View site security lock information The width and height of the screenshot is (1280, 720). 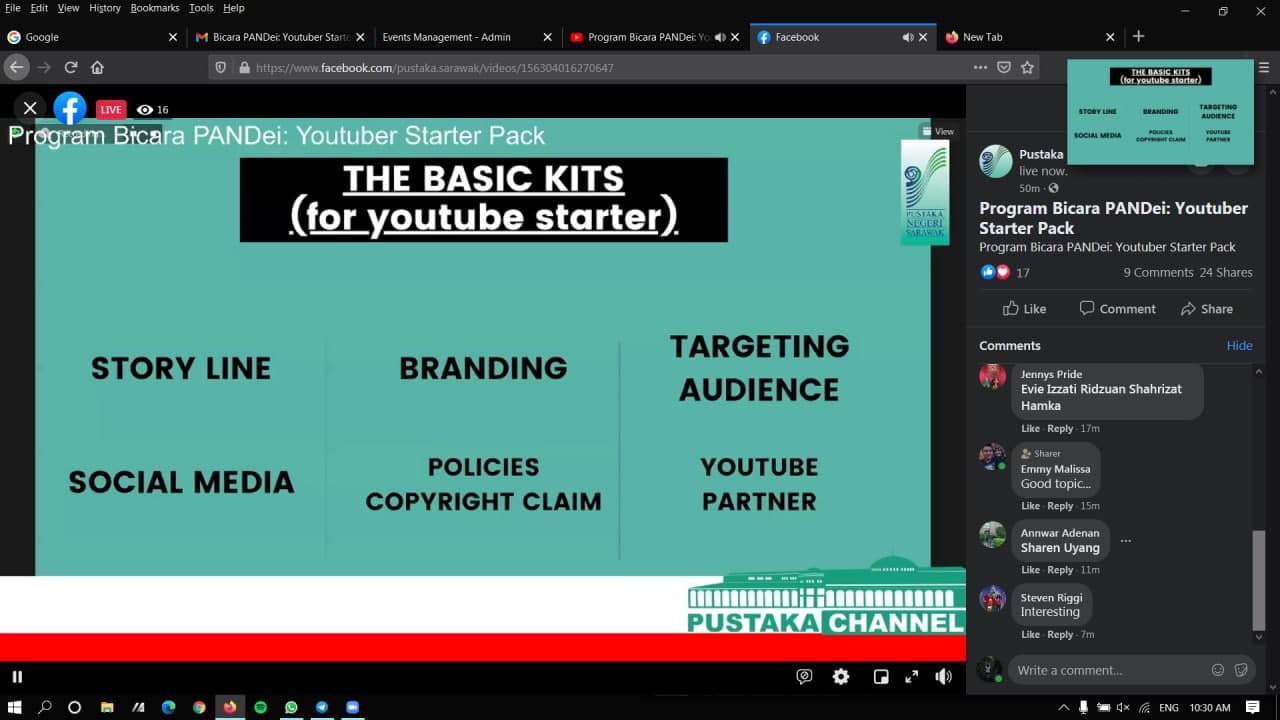tap(244, 68)
